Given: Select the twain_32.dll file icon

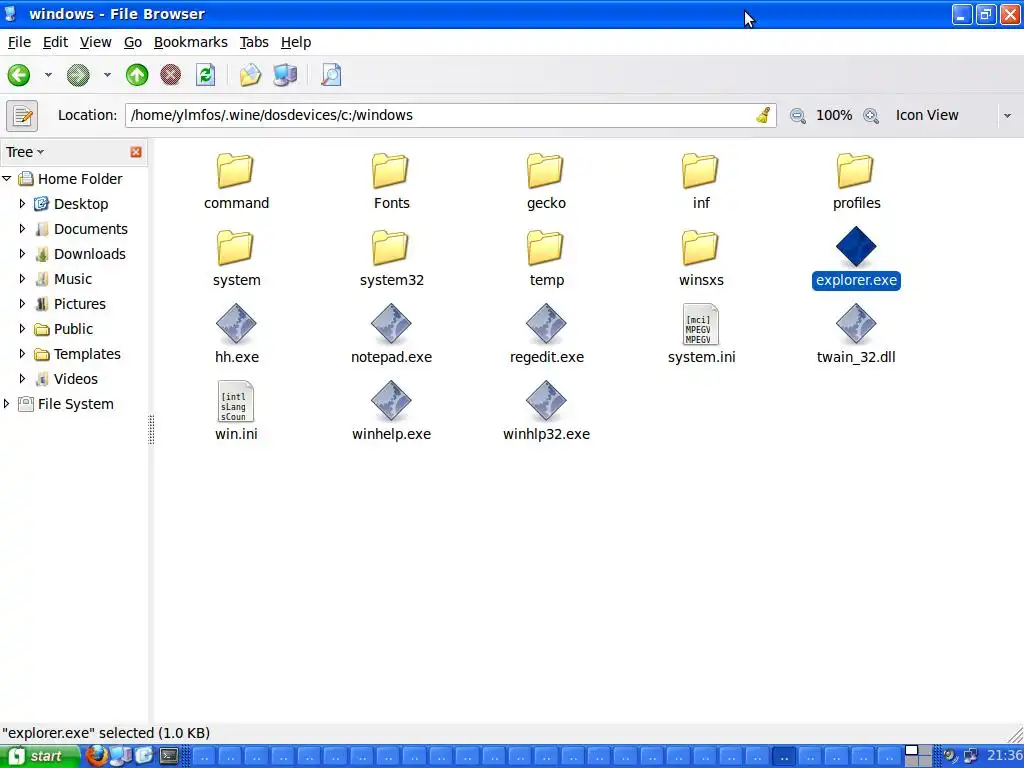Looking at the screenshot, I should point(856,324).
